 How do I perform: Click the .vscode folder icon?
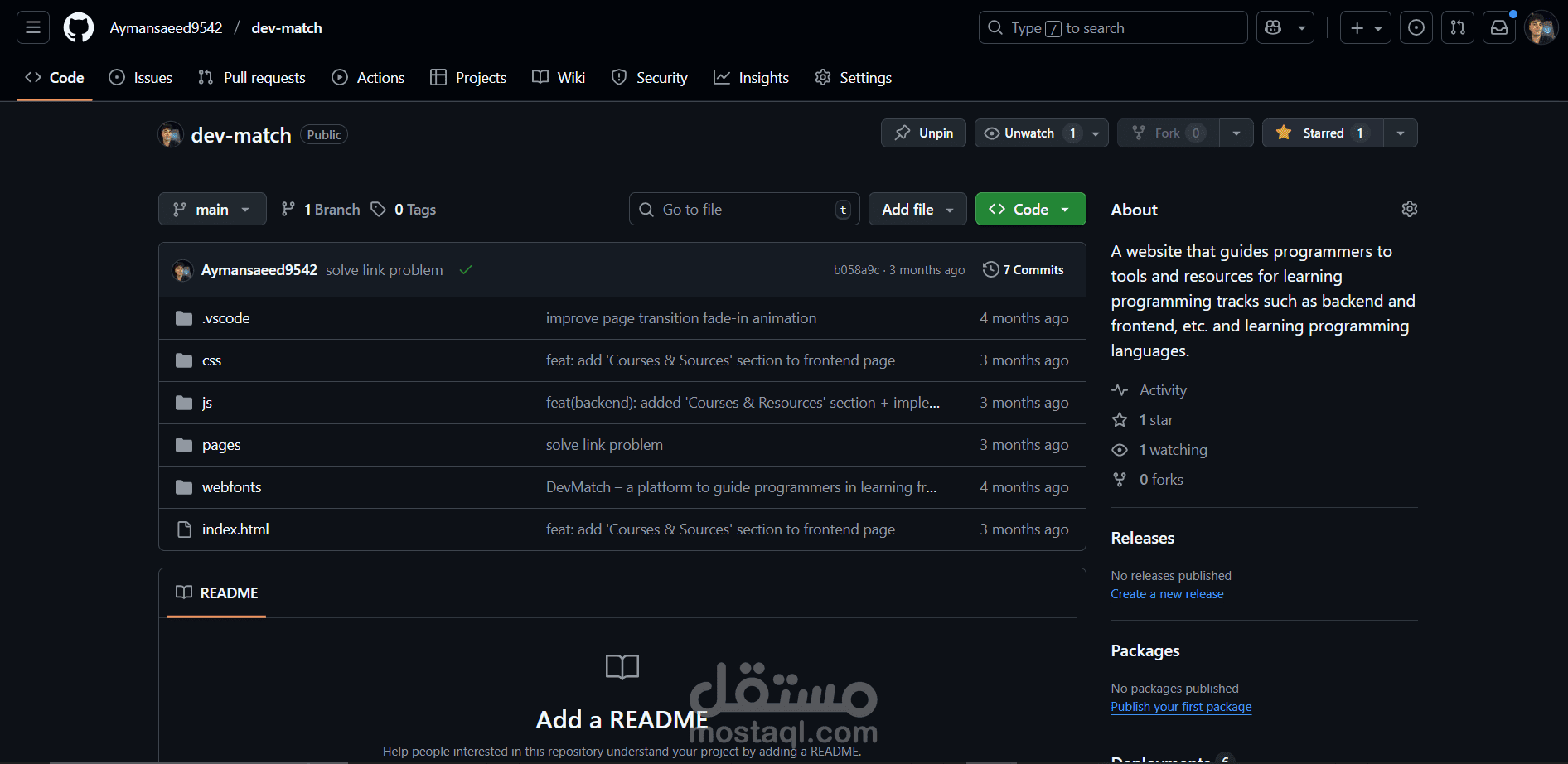coord(184,318)
